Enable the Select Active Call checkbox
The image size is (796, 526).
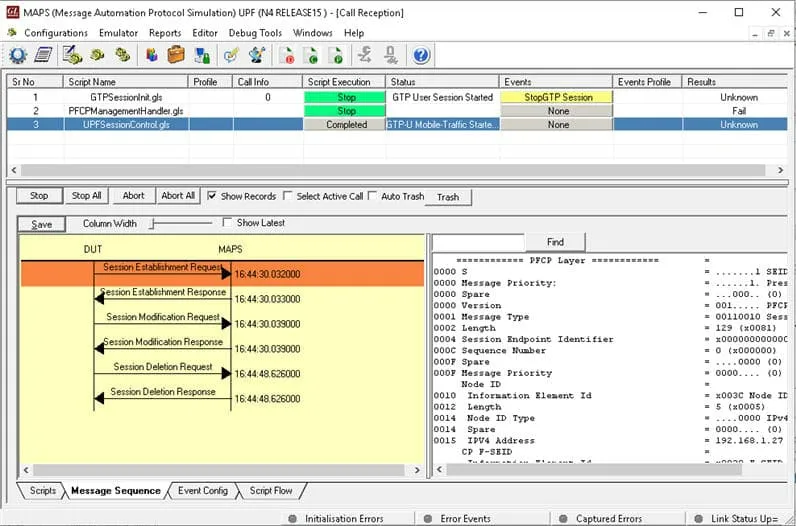coord(287,195)
